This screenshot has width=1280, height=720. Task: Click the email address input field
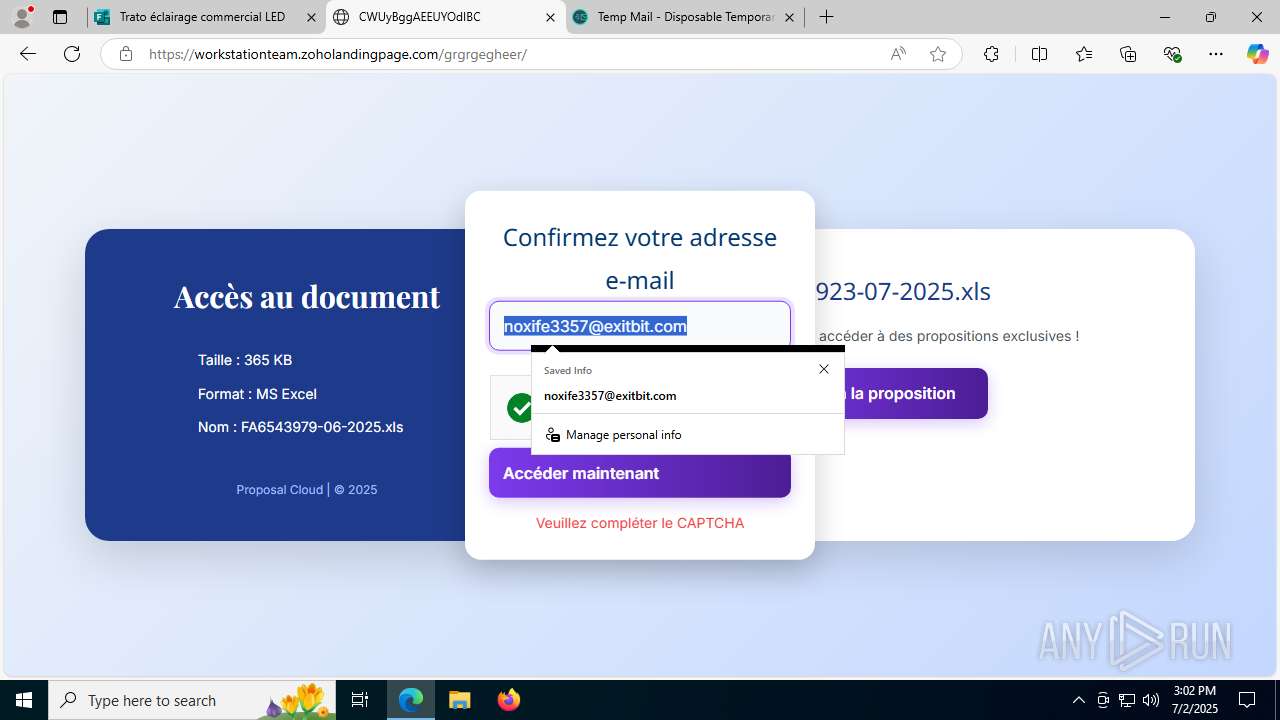pyautogui.click(x=640, y=326)
